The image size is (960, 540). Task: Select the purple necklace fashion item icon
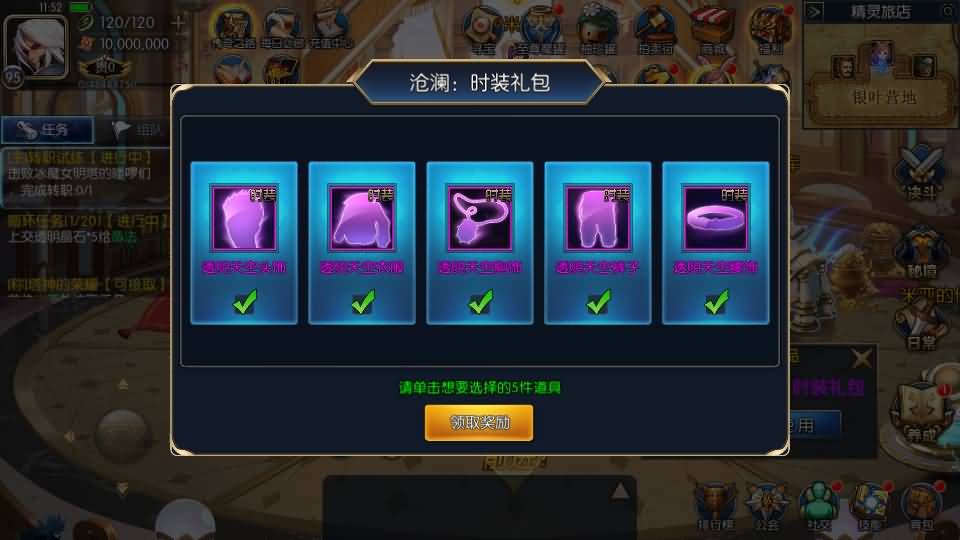[x=480, y=218]
